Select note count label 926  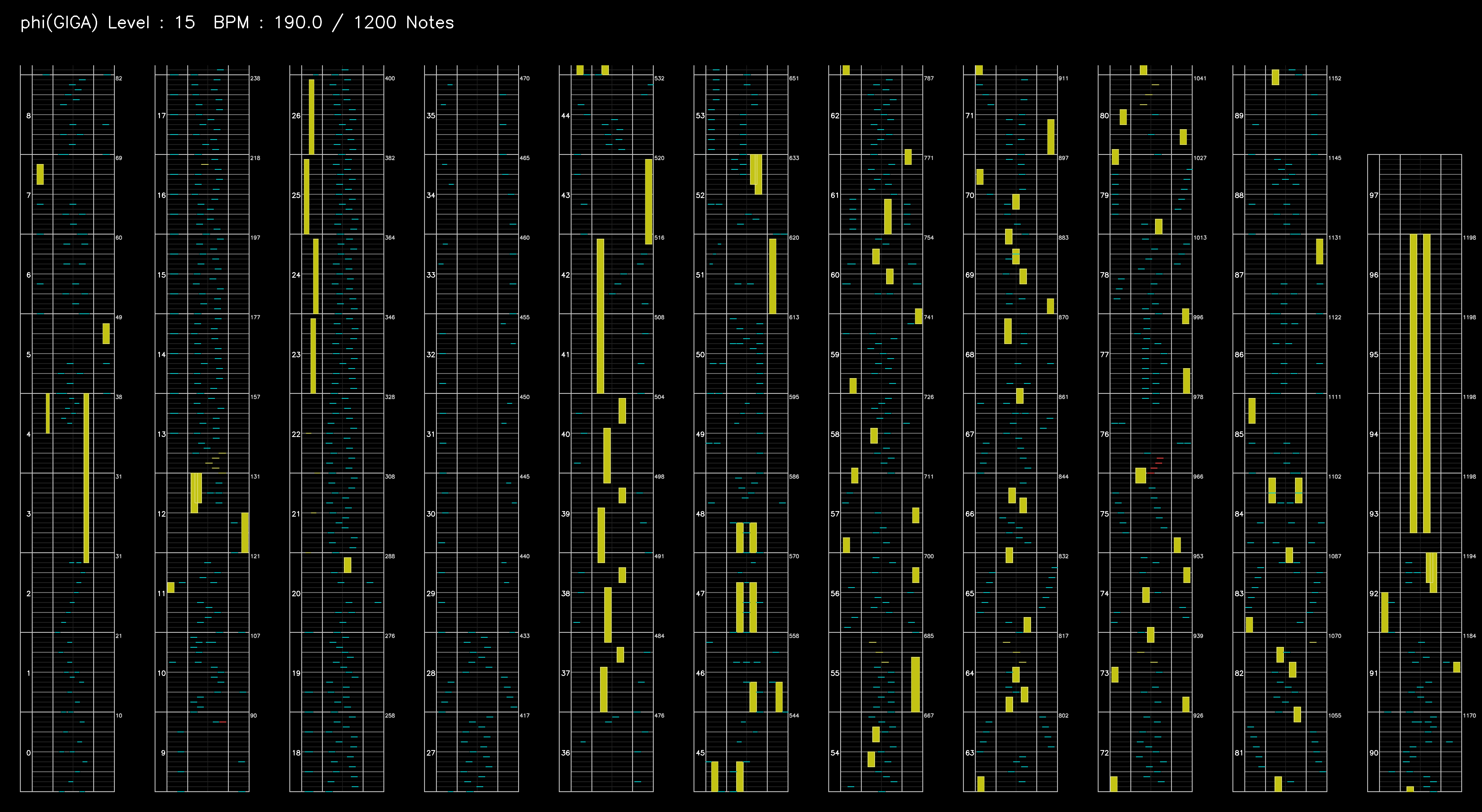(x=1198, y=715)
